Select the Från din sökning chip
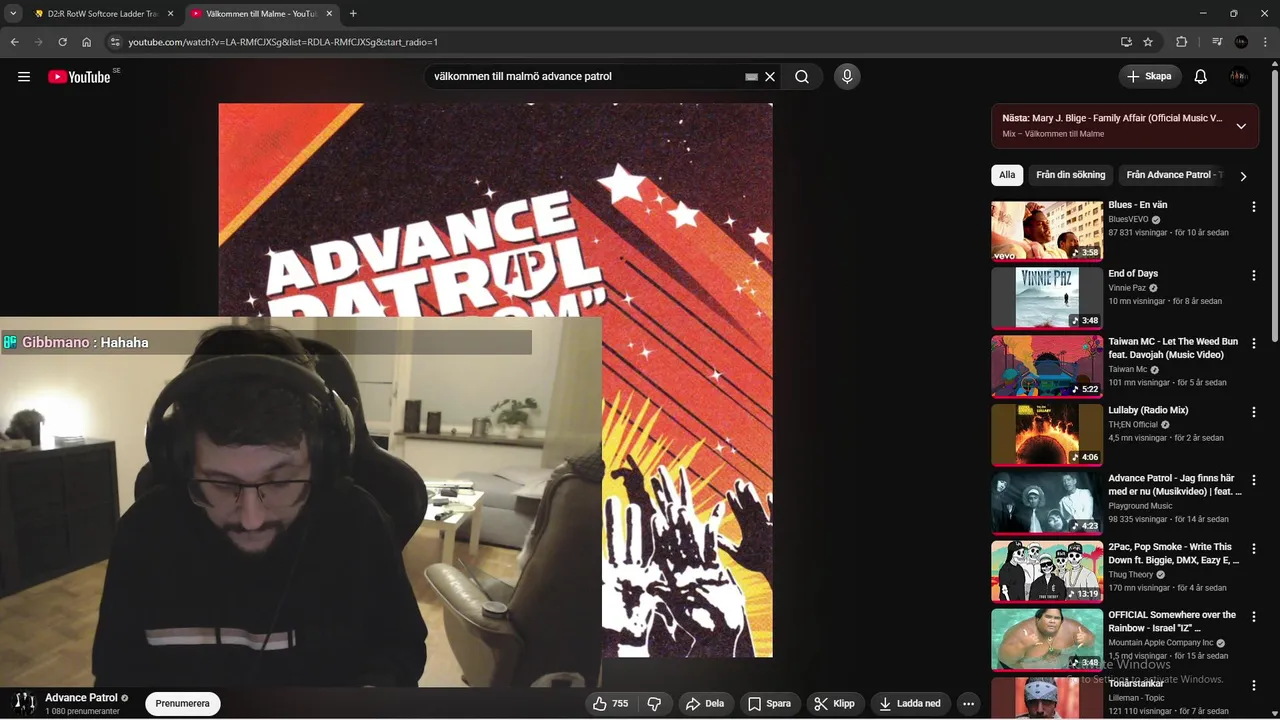Screen dimensions: 1280x720 (1071, 175)
